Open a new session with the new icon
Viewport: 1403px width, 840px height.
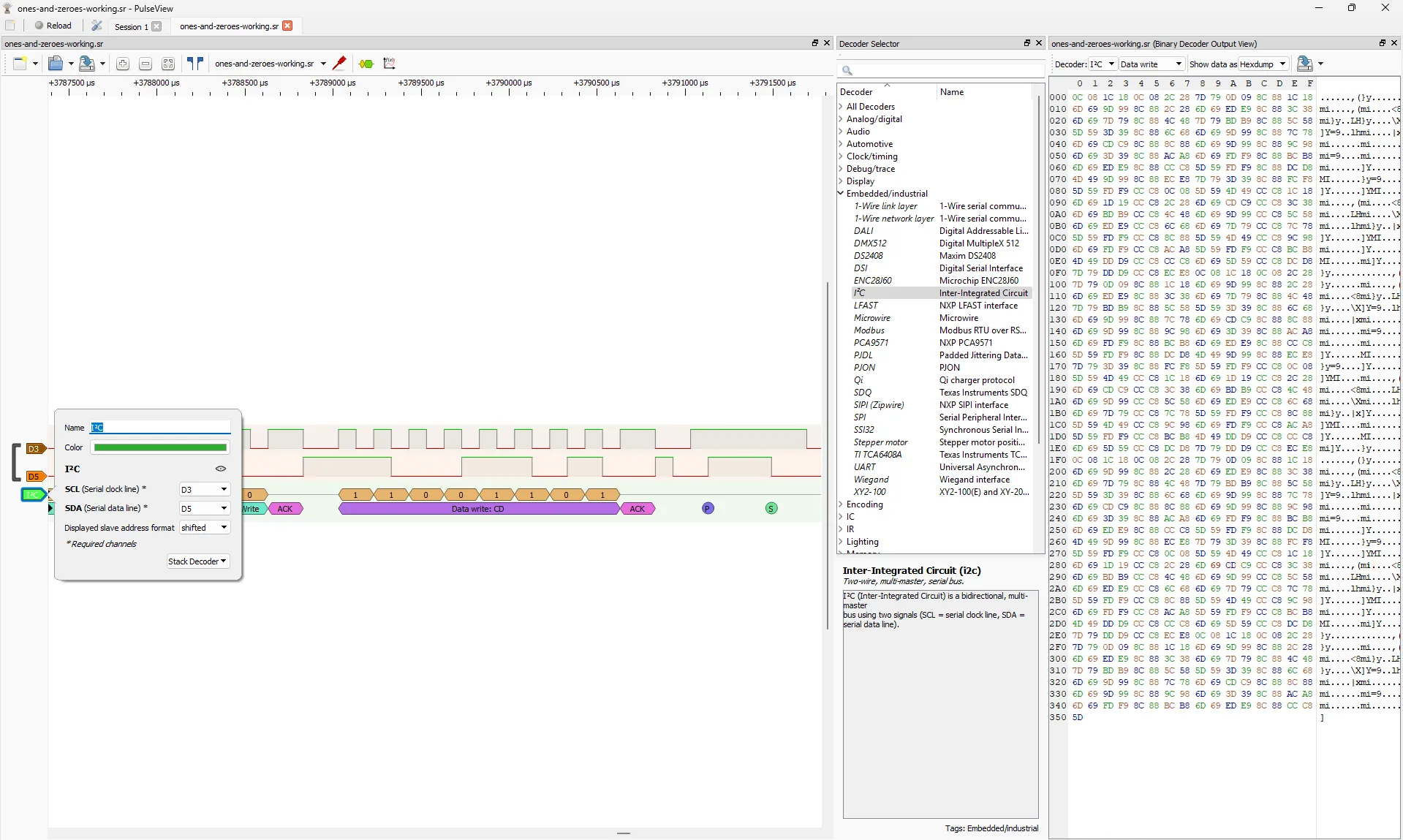point(20,64)
